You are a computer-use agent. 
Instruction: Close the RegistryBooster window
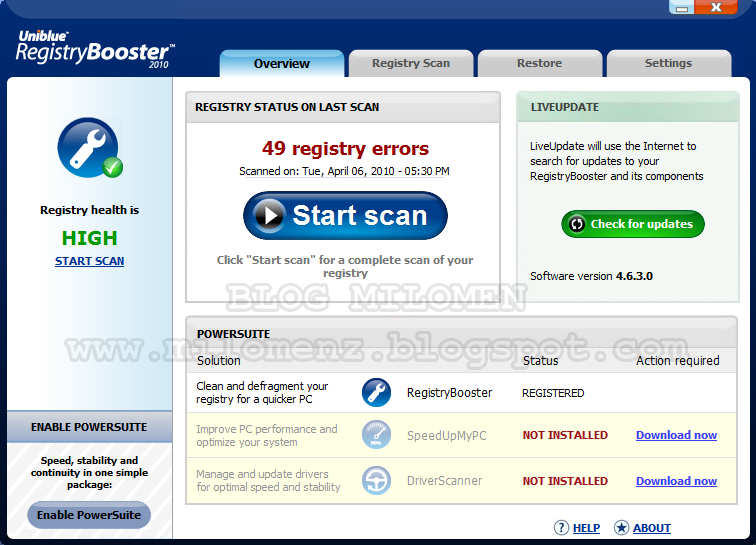pos(716,7)
